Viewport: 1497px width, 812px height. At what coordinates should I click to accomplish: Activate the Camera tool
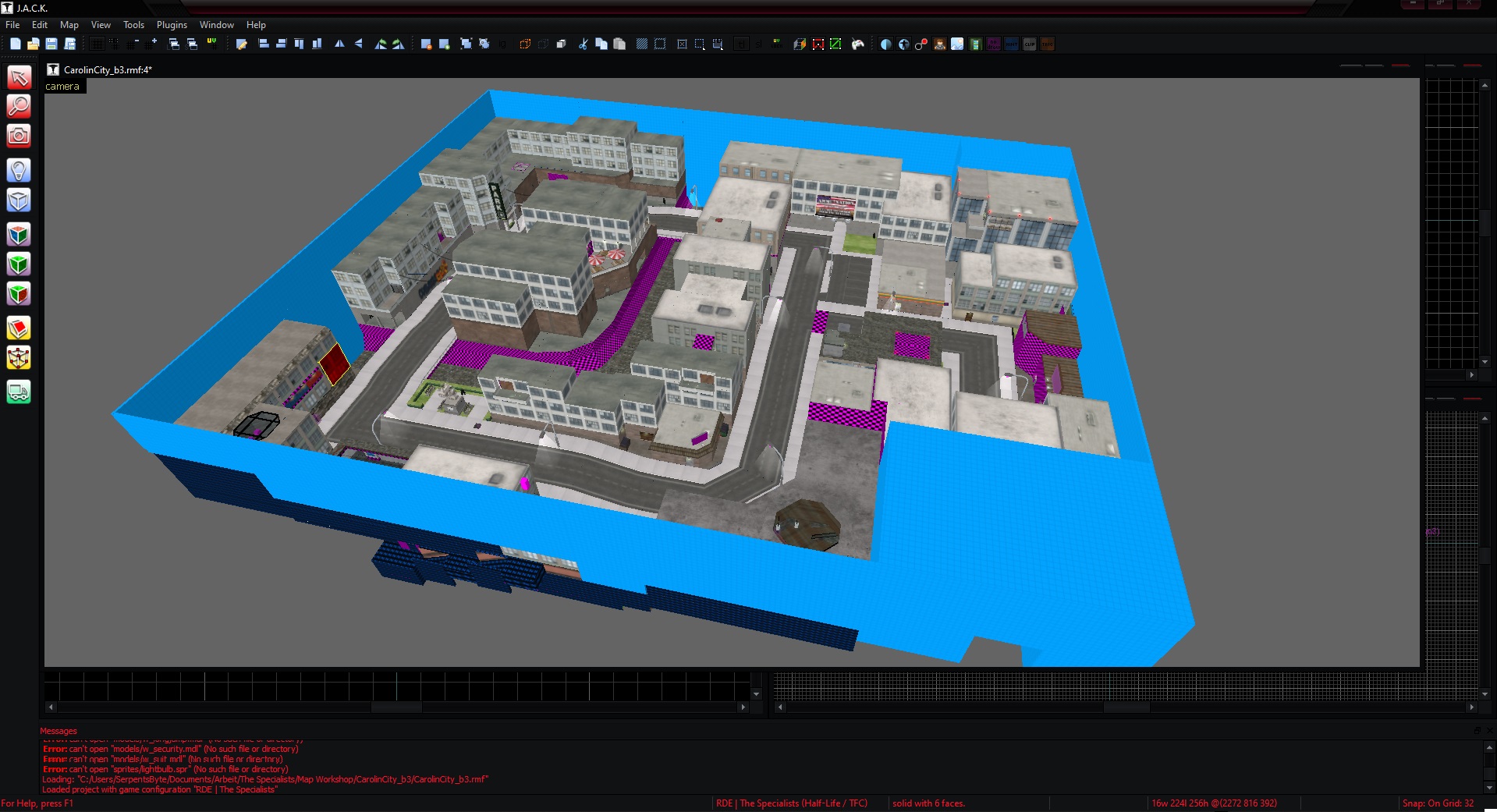pos(19,136)
